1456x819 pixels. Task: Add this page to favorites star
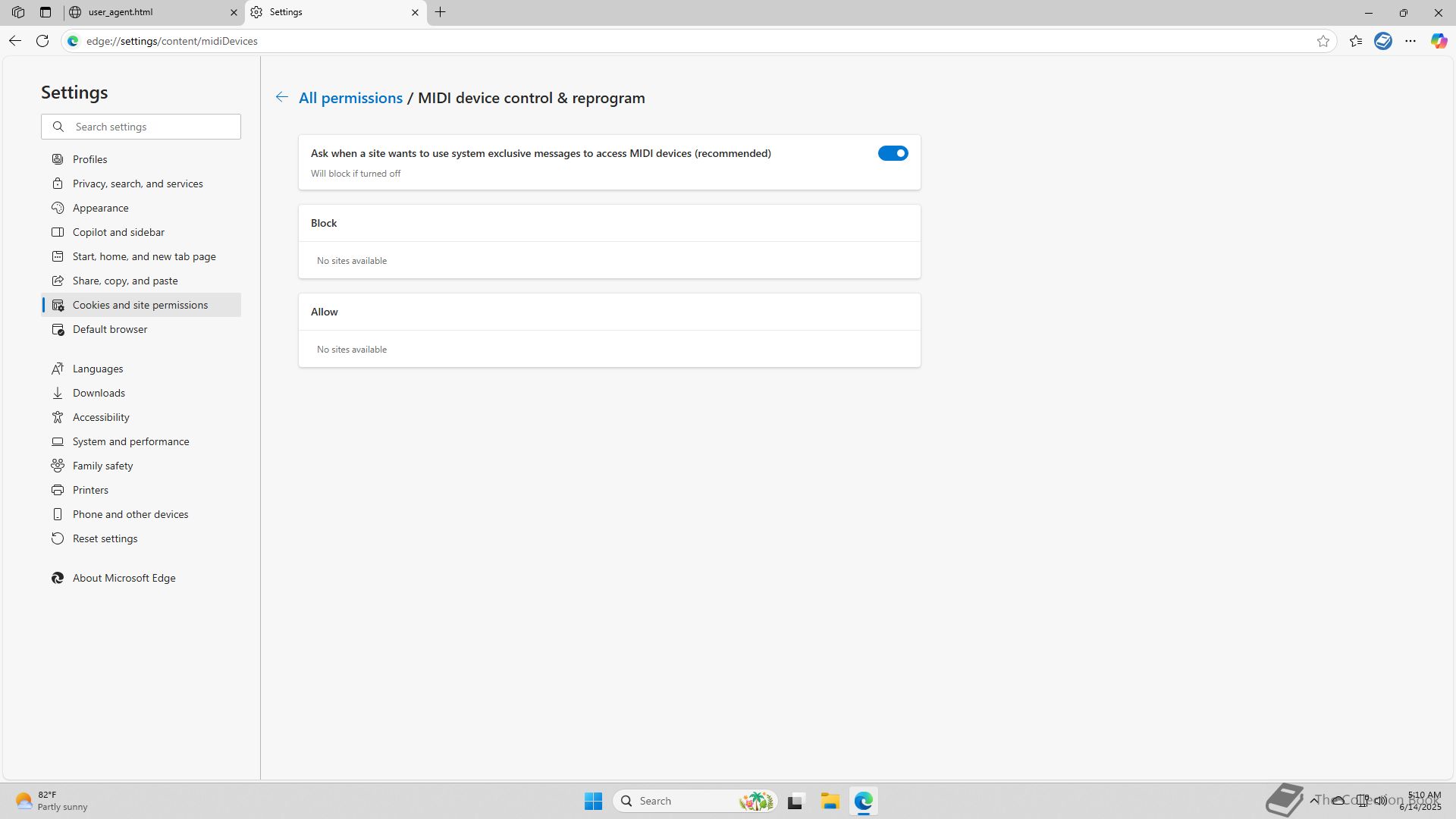(x=1323, y=42)
